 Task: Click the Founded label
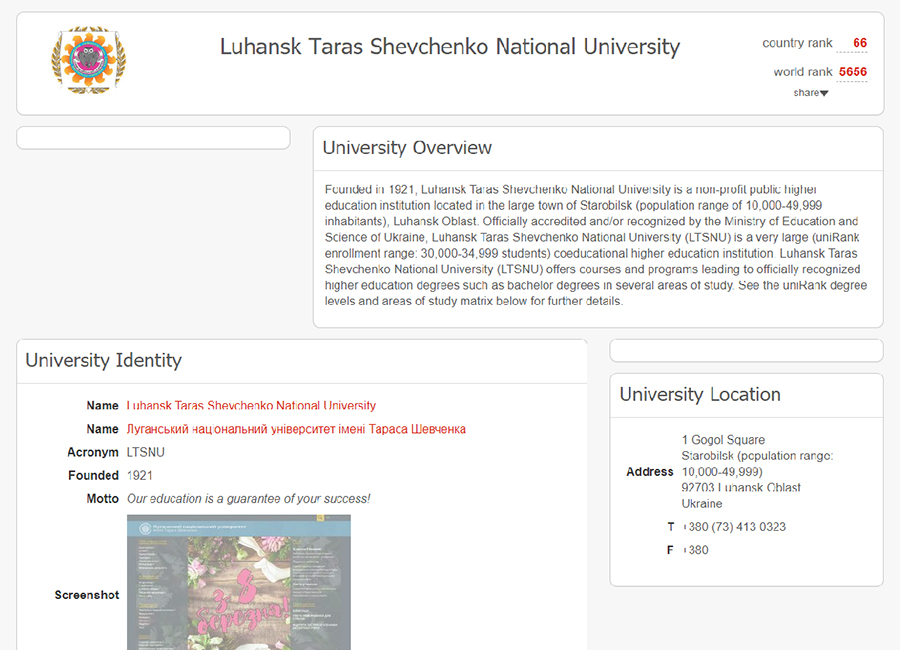coord(93,475)
